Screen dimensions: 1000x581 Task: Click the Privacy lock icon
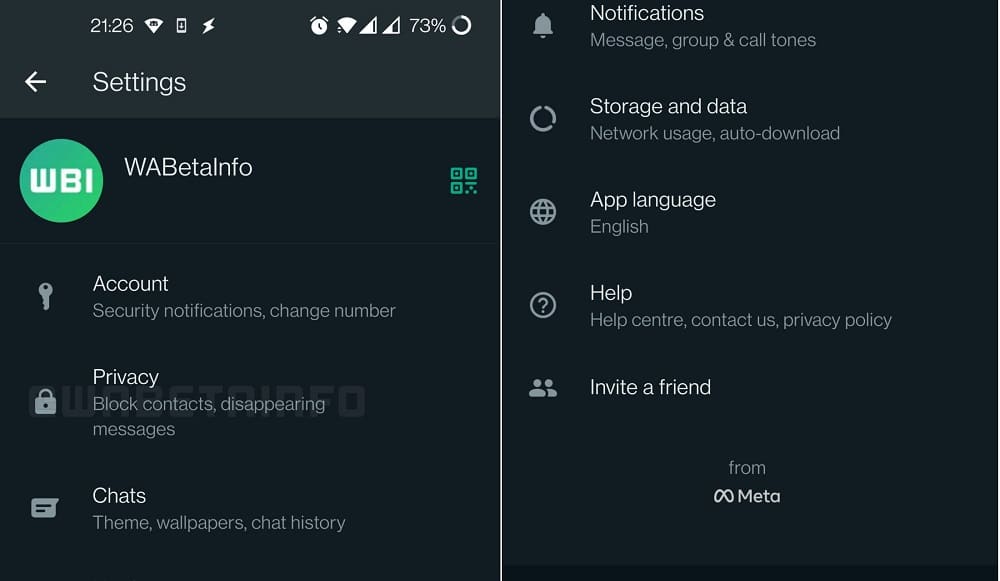45,402
